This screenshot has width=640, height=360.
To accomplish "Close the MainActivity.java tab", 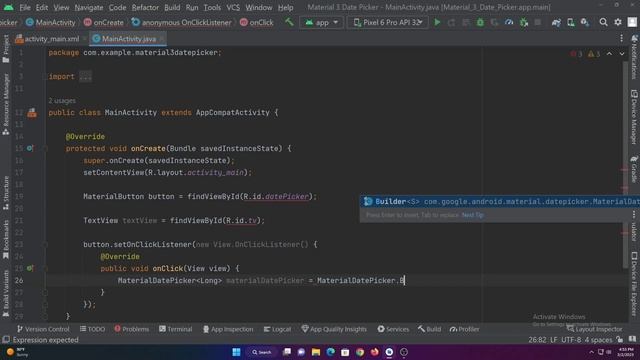I will coord(162,39).
